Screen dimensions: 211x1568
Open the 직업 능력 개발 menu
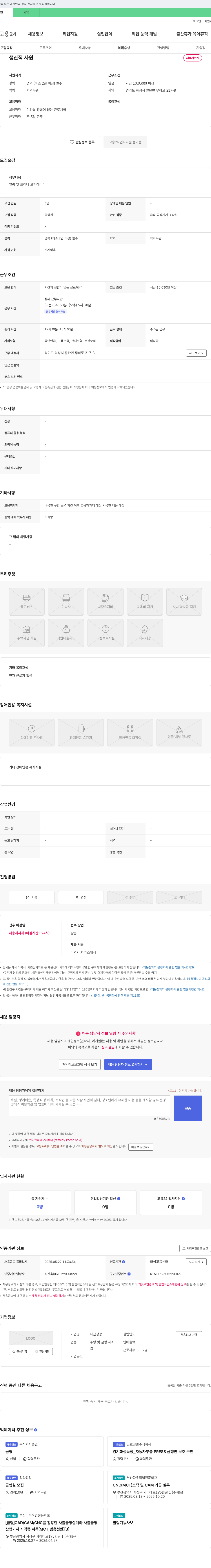(x=144, y=34)
